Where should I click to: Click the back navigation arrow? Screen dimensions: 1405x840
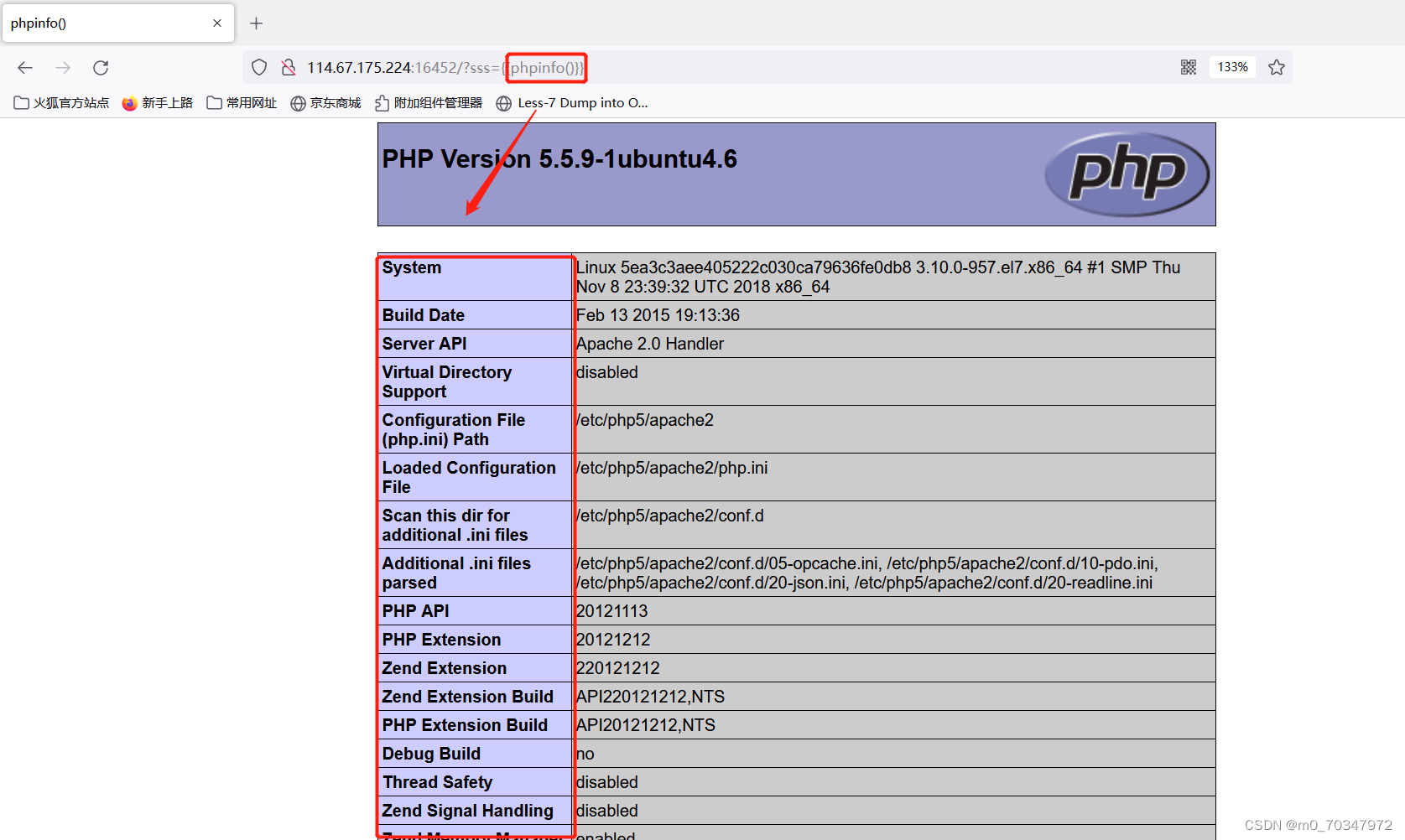coord(24,67)
